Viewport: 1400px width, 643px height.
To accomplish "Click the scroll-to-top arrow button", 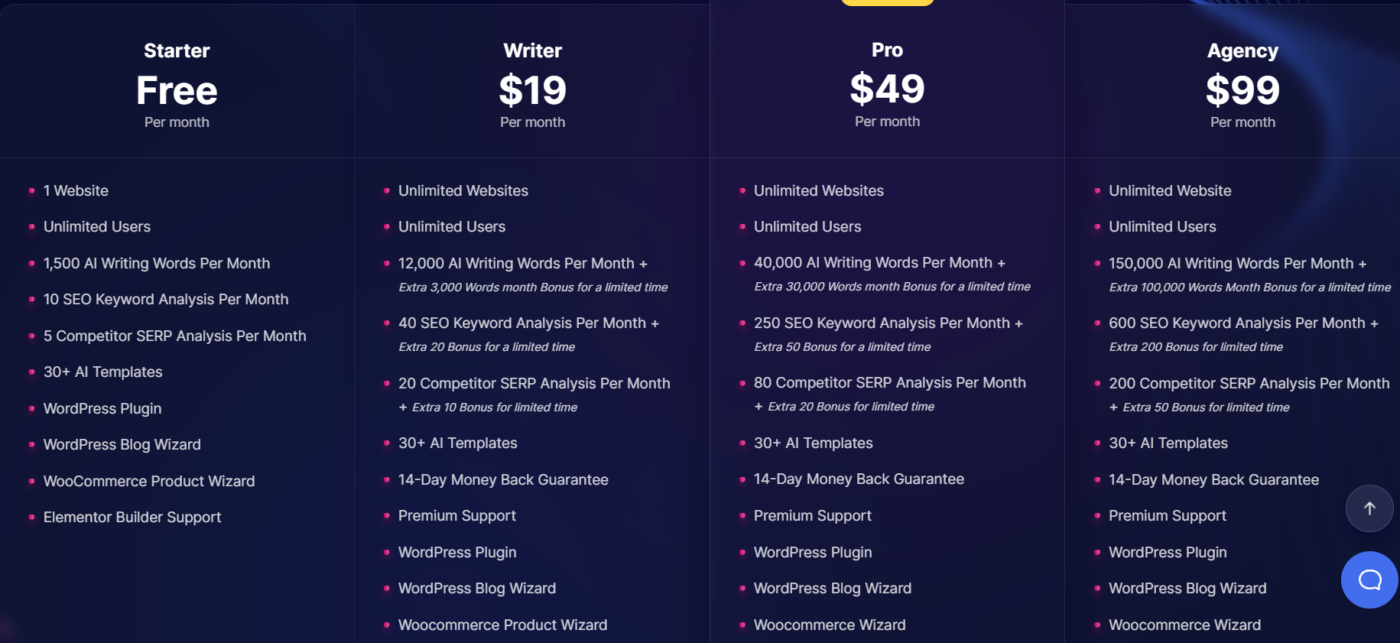I will [x=1369, y=508].
